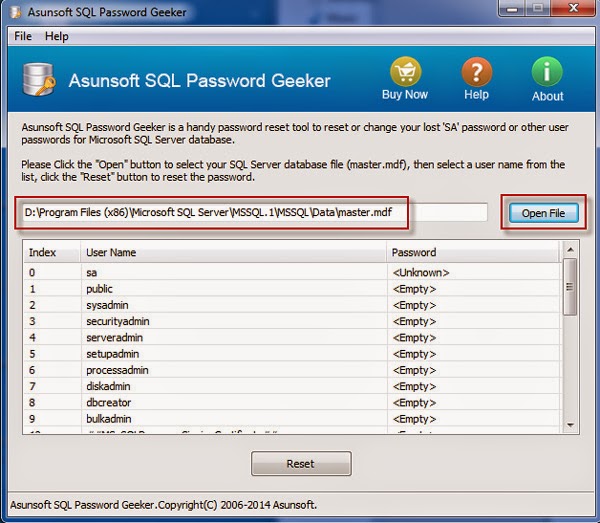This screenshot has height=523, width=600.
Task: Click the '<Empty>' password of public
Action: (414, 289)
